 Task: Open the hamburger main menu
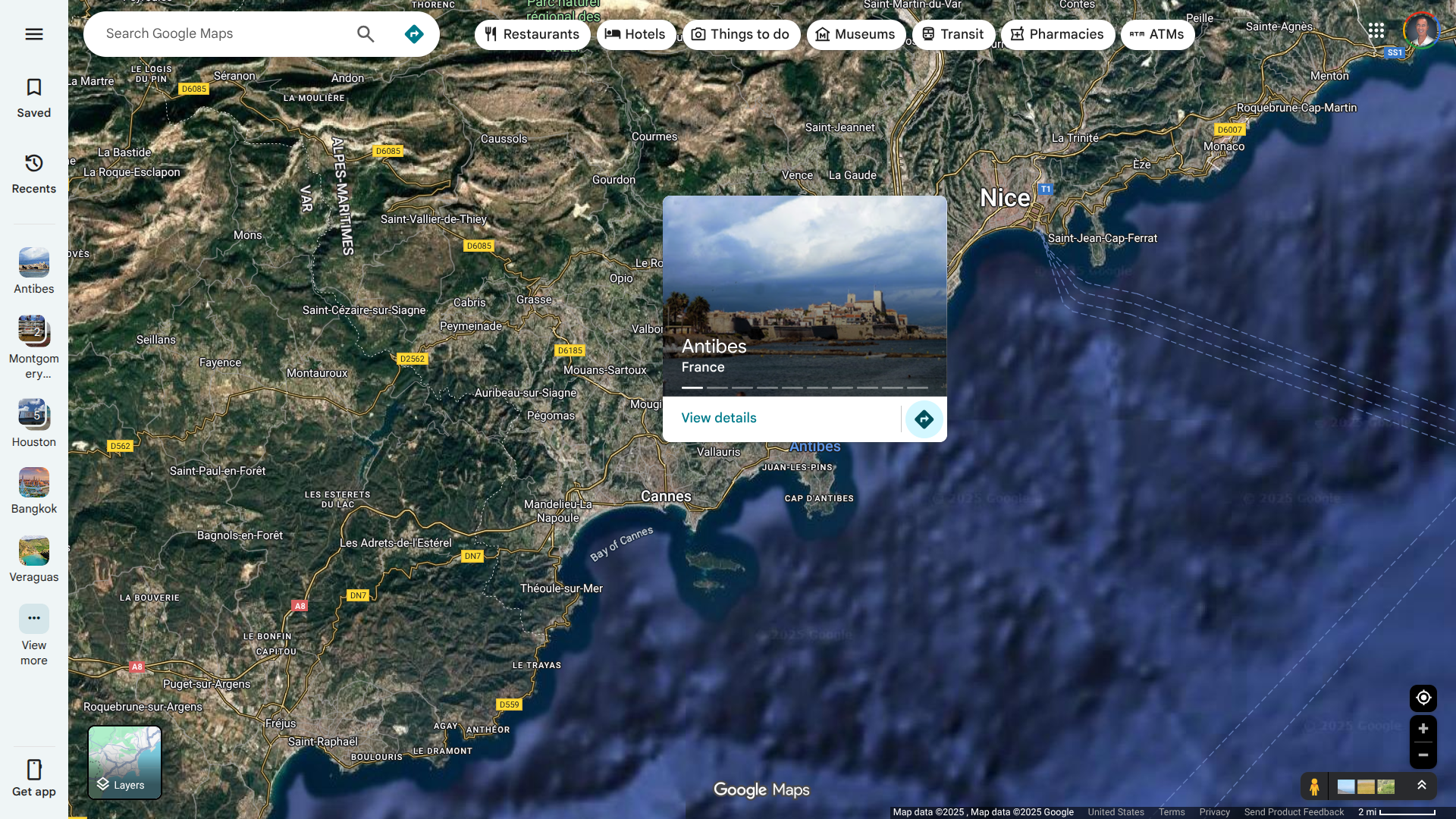34,34
